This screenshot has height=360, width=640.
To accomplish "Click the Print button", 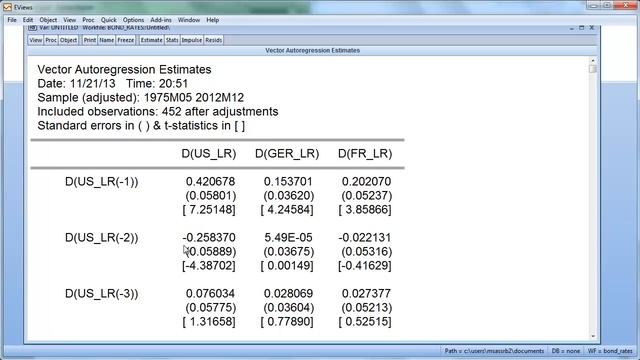I will [x=90, y=40].
